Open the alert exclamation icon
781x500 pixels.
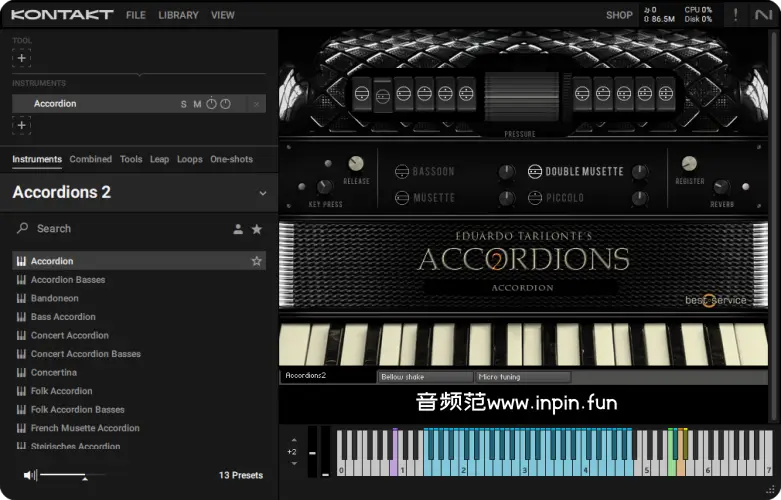736,15
